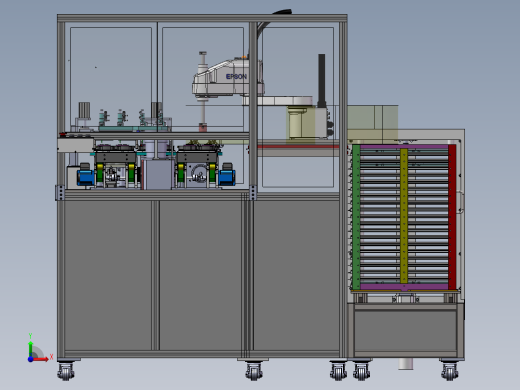The width and height of the screenshot is (520, 390).
Task: Select the blue motor on the left station
Action: click(86, 177)
